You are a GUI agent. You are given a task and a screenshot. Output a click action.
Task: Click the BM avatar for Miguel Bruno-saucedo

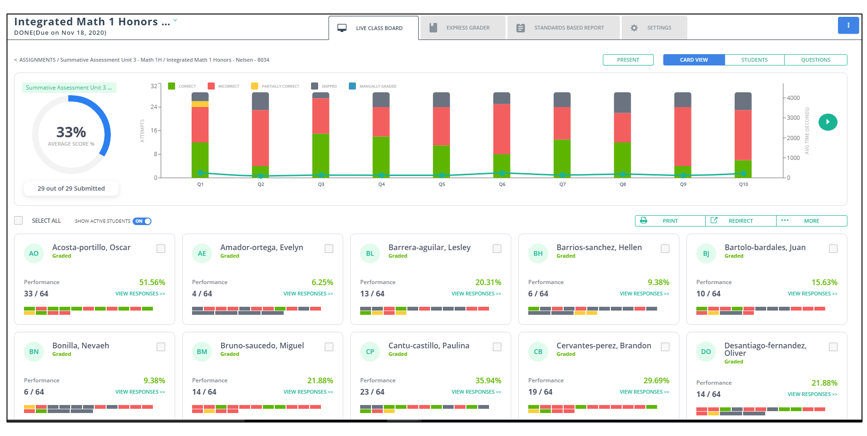(202, 351)
